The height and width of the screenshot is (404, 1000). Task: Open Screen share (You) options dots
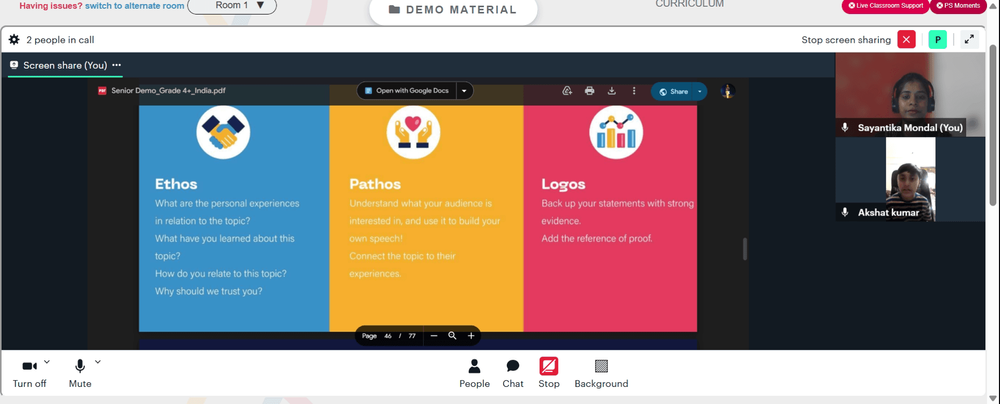point(116,65)
